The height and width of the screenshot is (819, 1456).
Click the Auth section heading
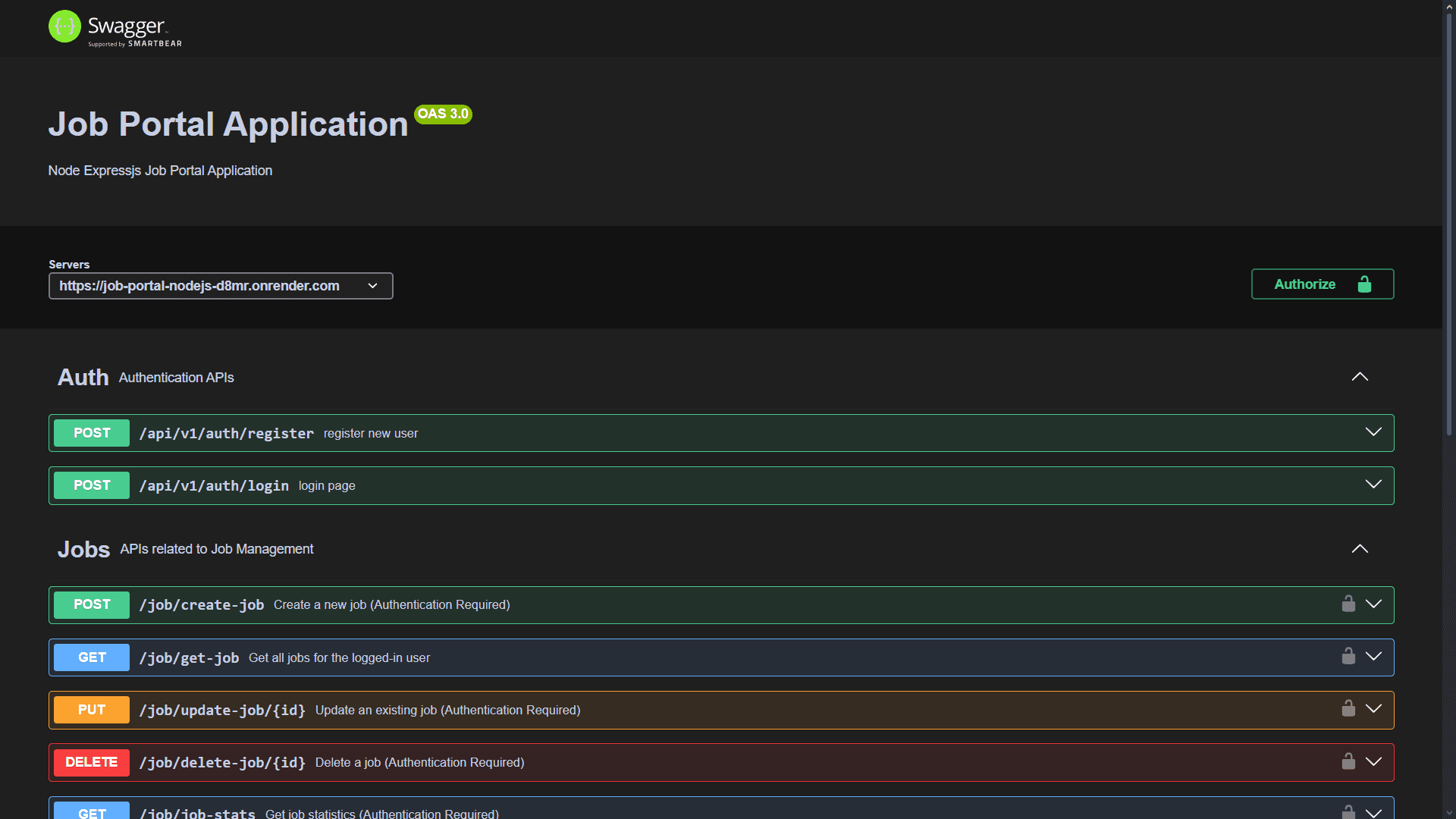point(83,378)
